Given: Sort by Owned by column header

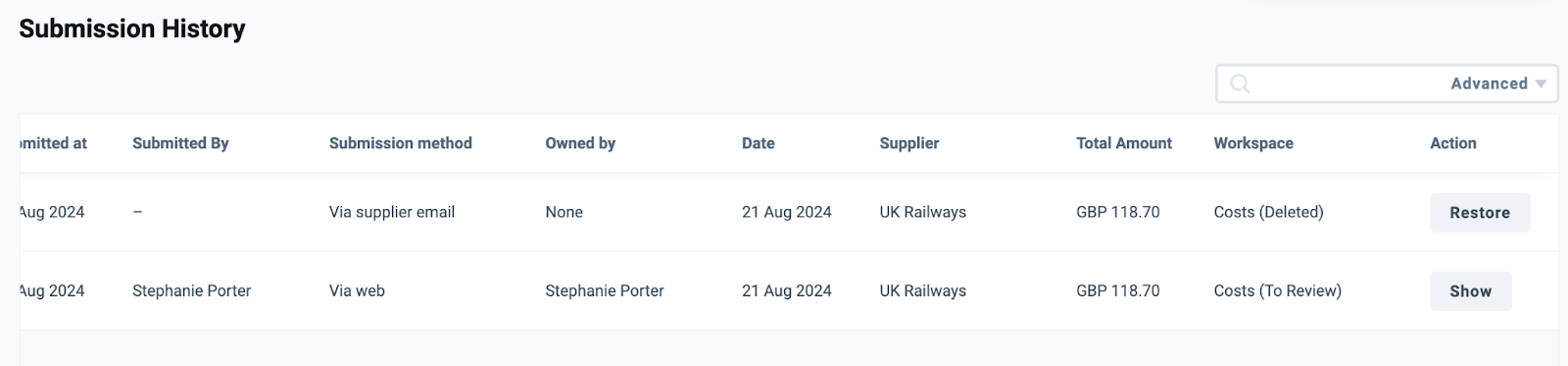Looking at the screenshot, I should click(580, 143).
